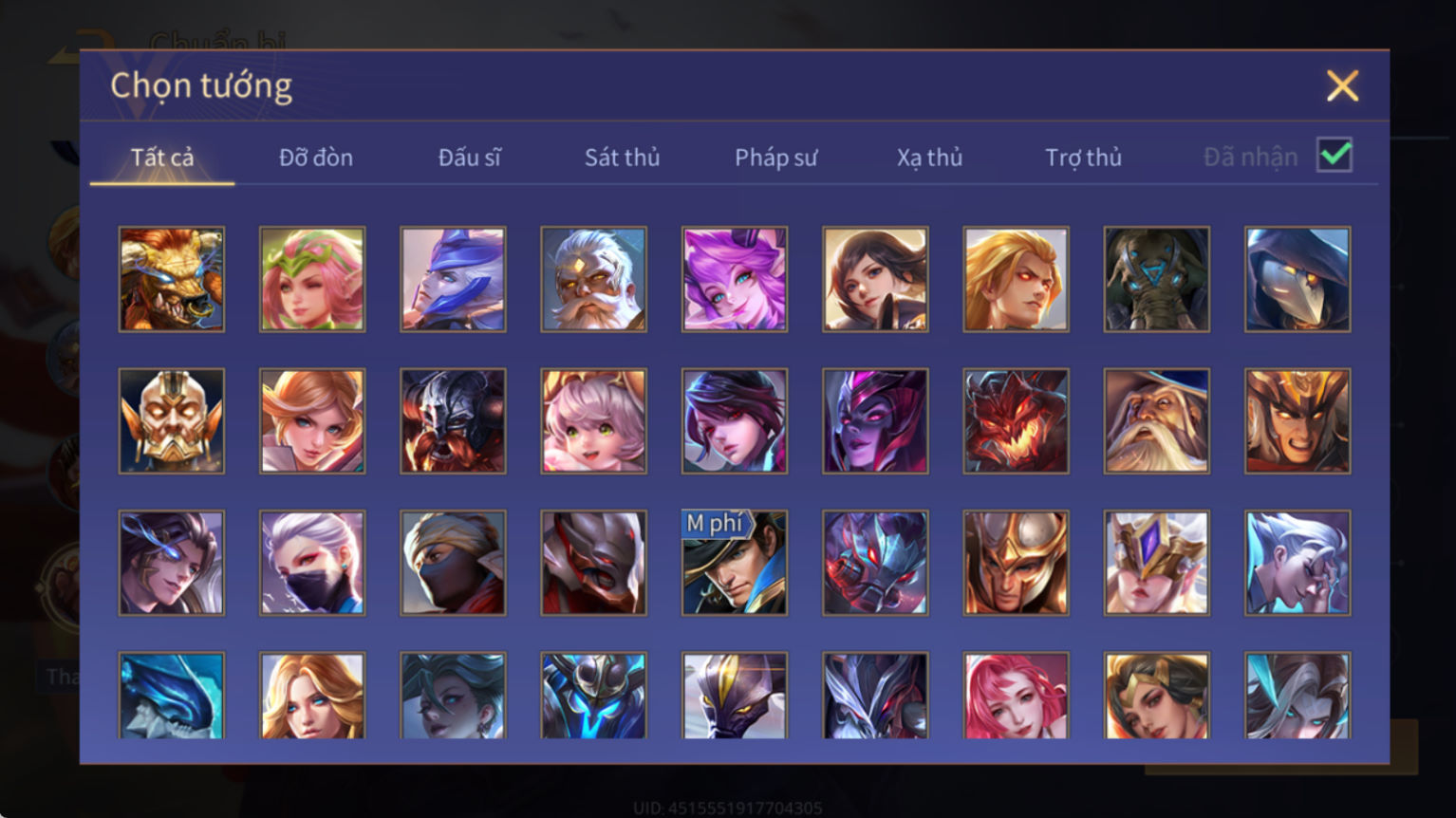Screen dimensions: 1456x818
Task: Select the elephant-masked dark hero portrait
Action: click(x=1157, y=279)
